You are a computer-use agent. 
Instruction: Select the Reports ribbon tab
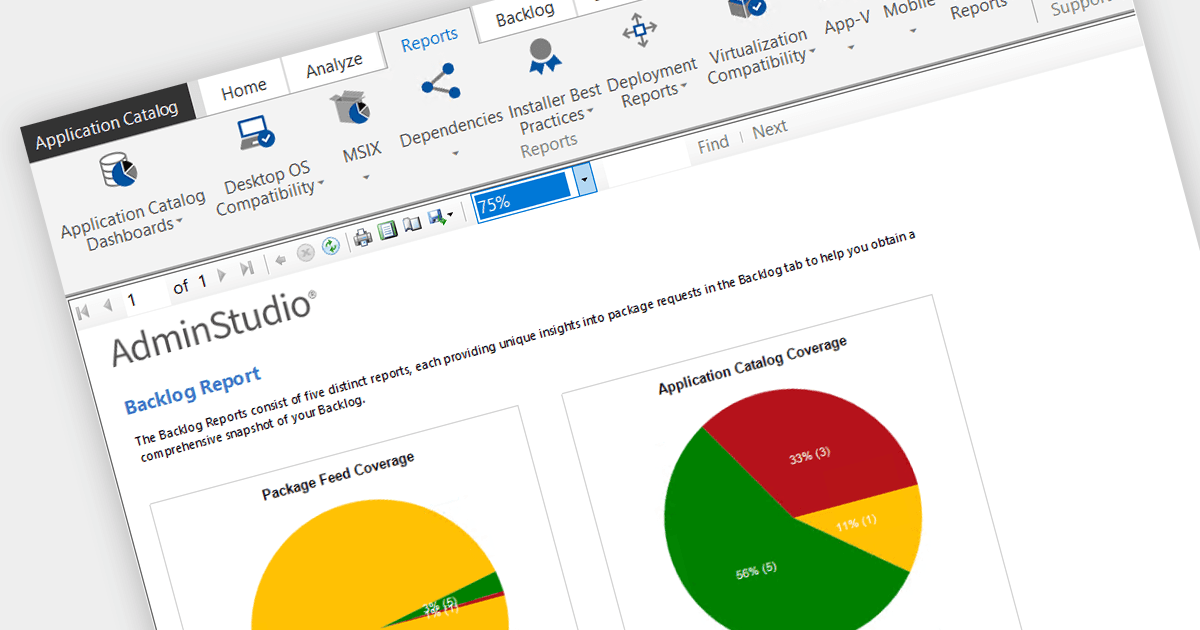[430, 40]
